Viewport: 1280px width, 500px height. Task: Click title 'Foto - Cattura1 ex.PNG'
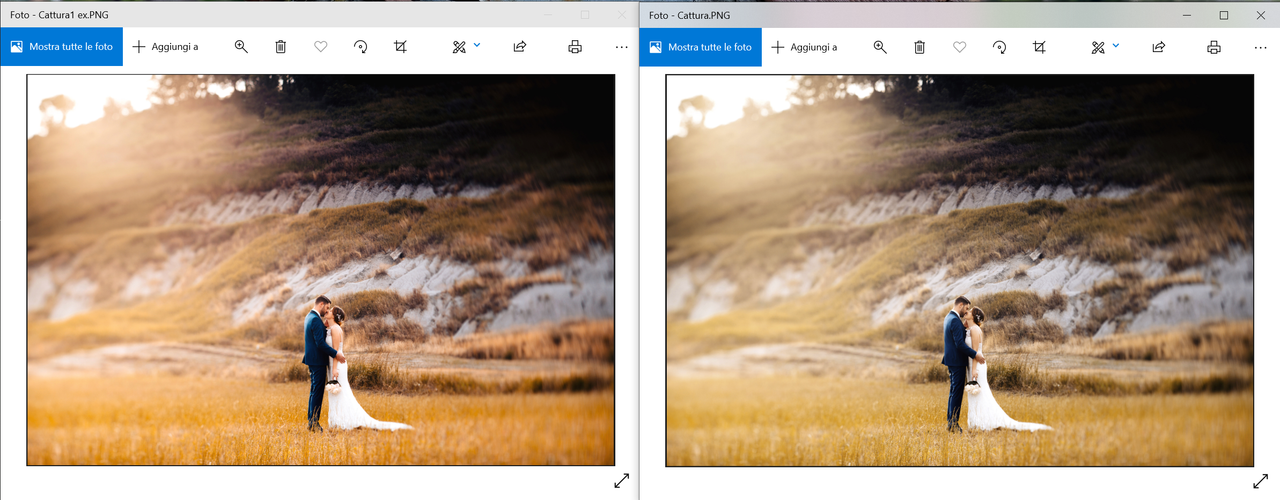point(58,15)
